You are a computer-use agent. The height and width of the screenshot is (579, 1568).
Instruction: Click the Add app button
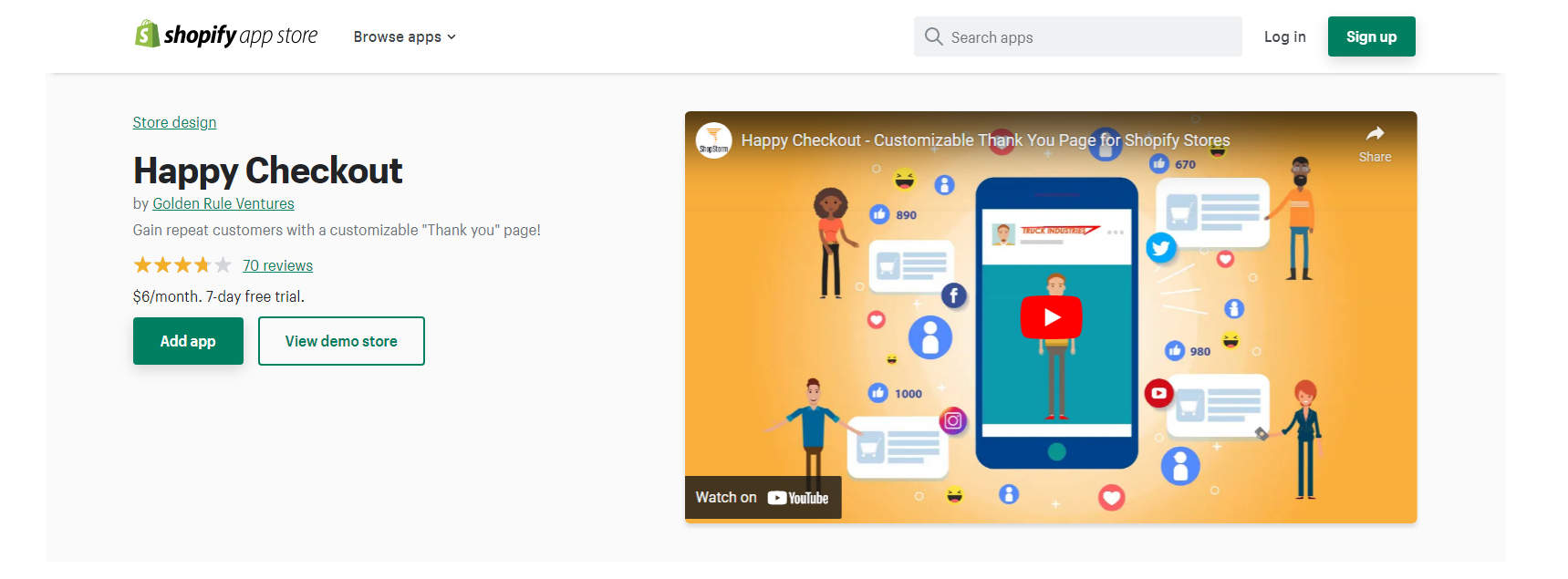click(x=188, y=341)
